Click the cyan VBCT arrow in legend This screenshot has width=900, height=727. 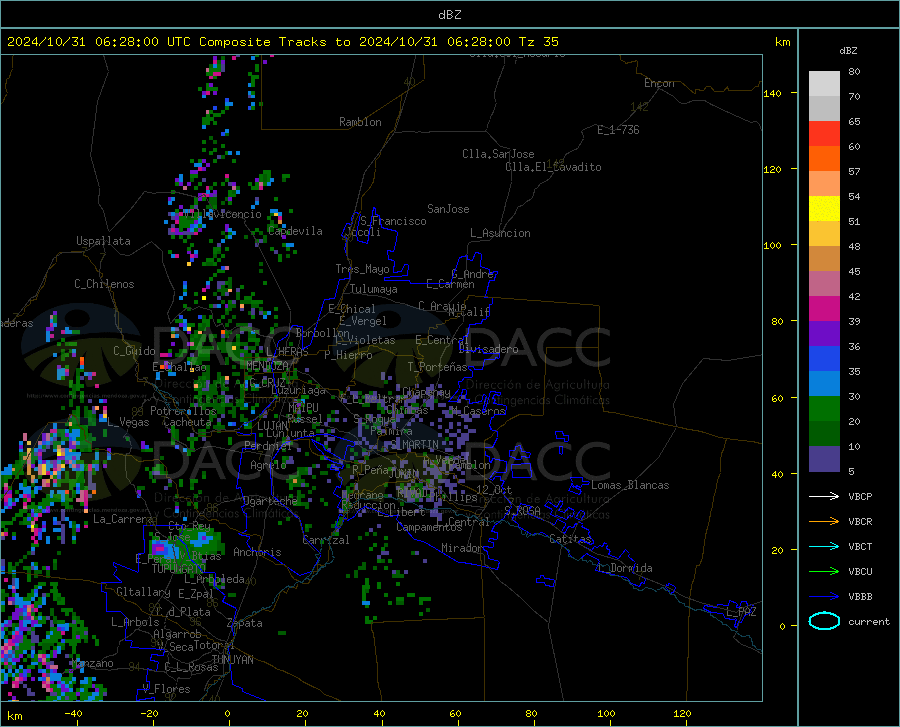tap(824, 546)
